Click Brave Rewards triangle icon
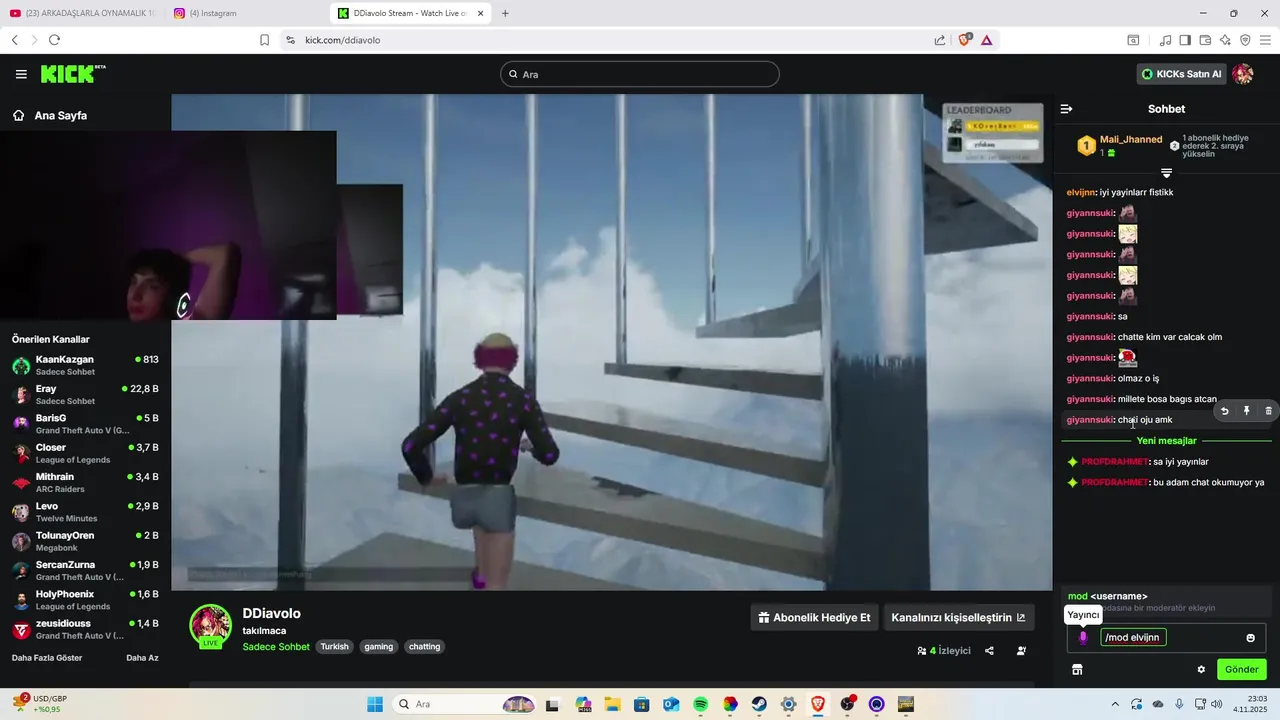 click(x=987, y=40)
